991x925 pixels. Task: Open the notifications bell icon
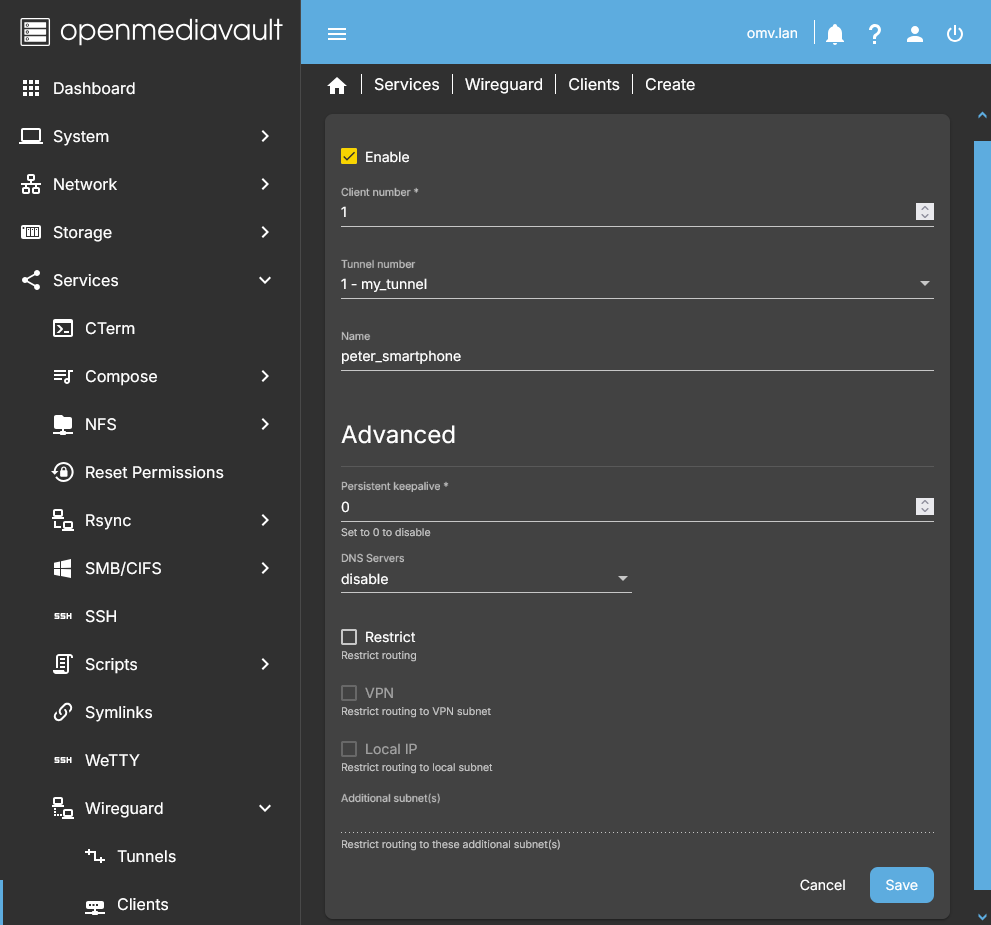click(835, 34)
